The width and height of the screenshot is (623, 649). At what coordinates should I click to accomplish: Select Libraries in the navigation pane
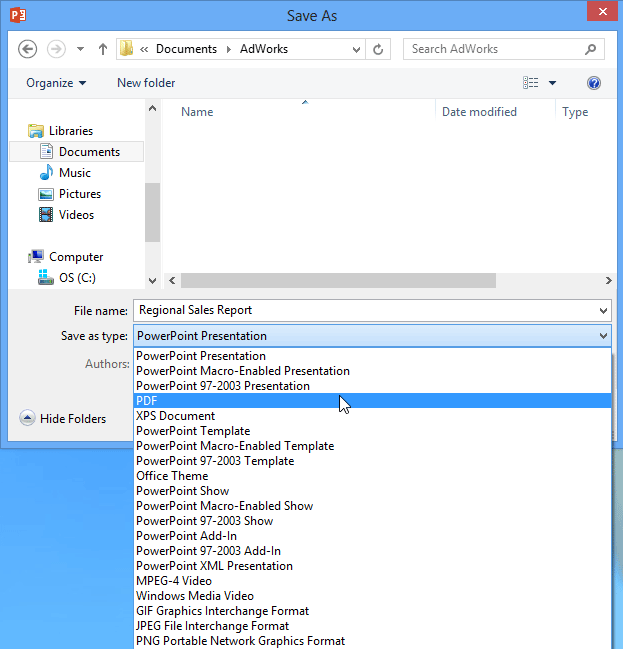[x=70, y=131]
